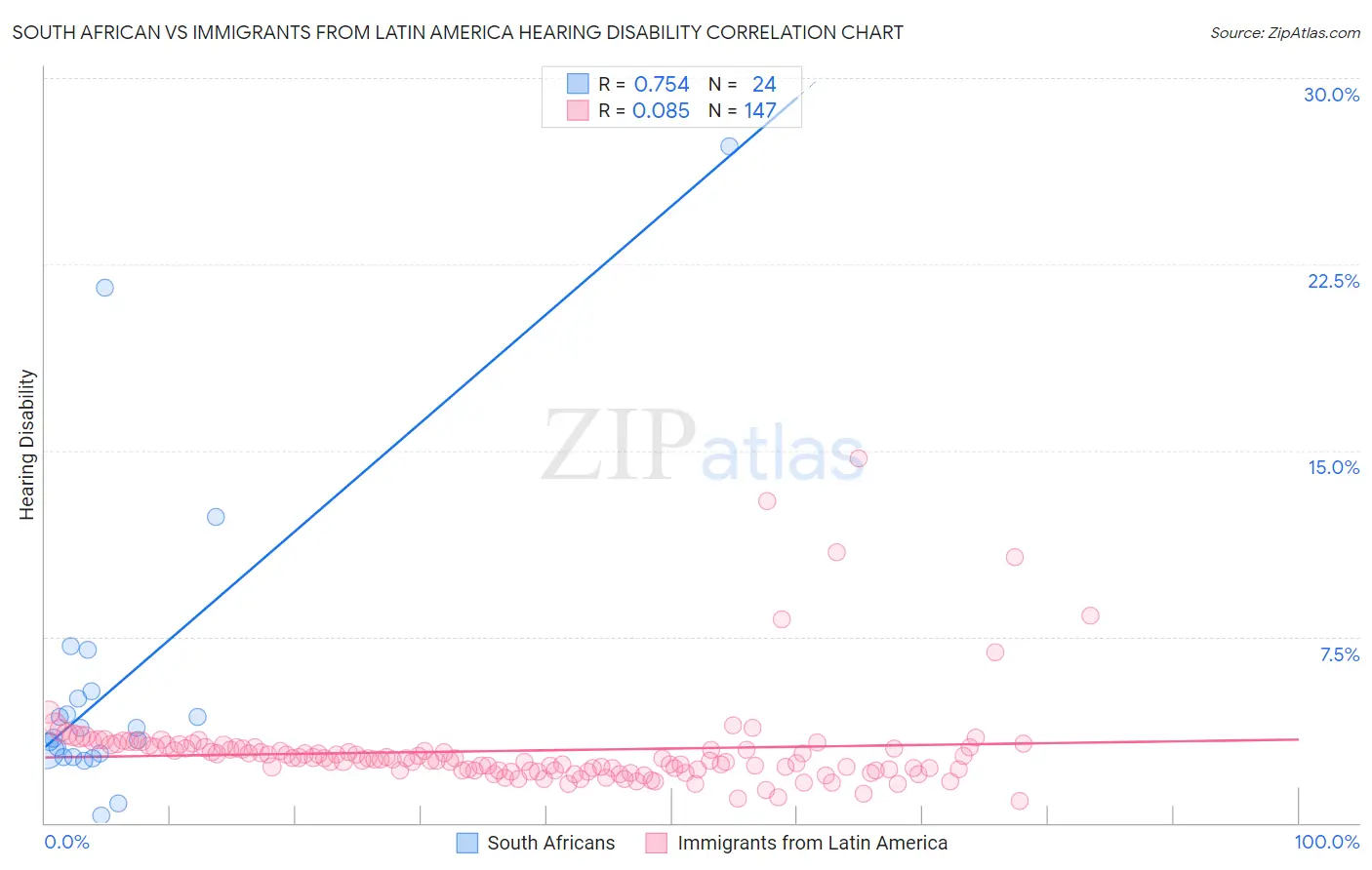1372x870 pixels.
Task: Select the South Africans legend label
Action: 551,843
